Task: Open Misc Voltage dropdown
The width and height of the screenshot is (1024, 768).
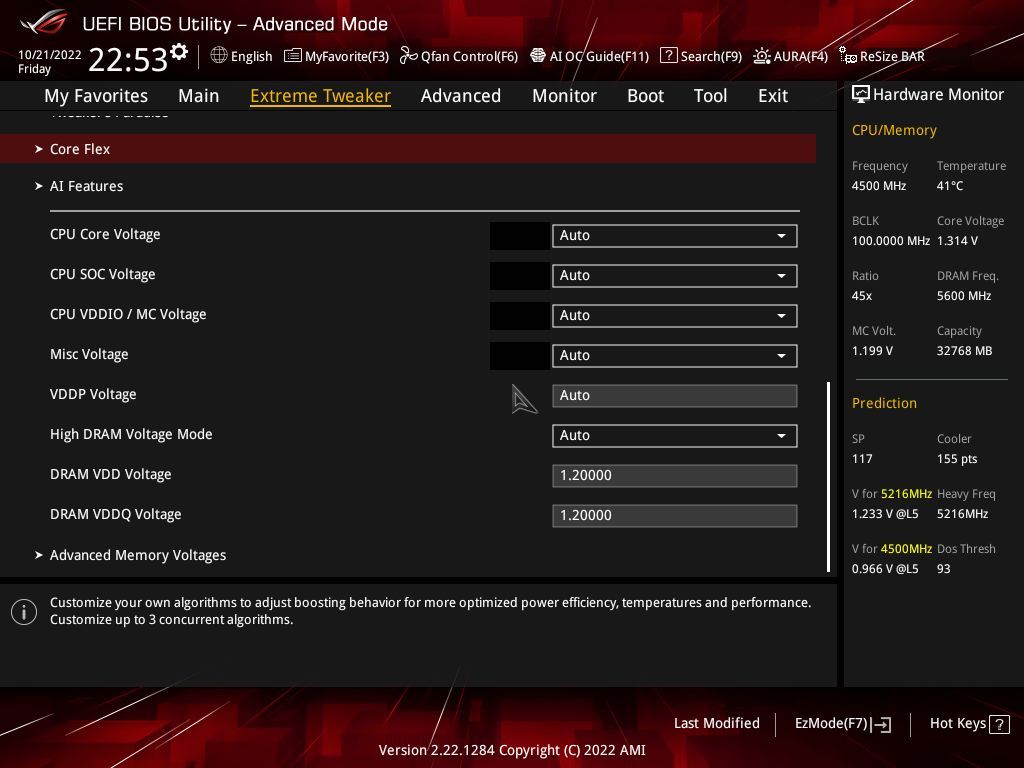Action: pyautogui.click(x=675, y=356)
